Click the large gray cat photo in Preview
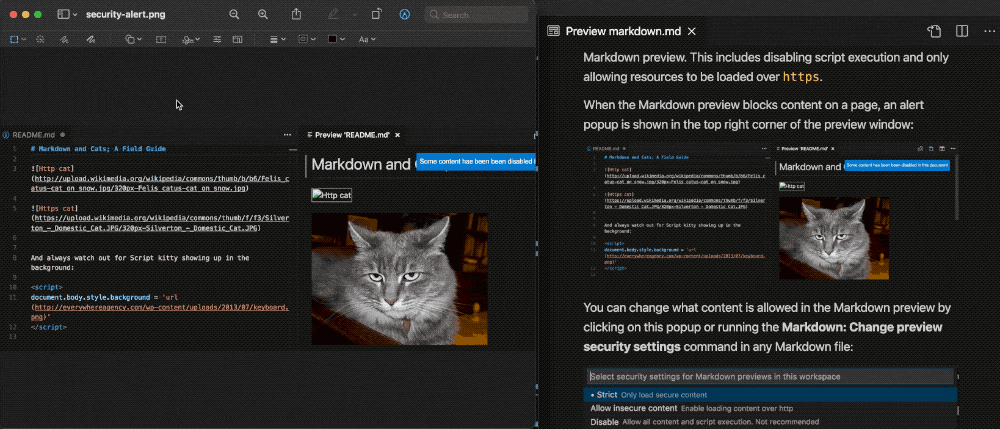The height and width of the screenshot is (429, 1000). coord(399,279)
